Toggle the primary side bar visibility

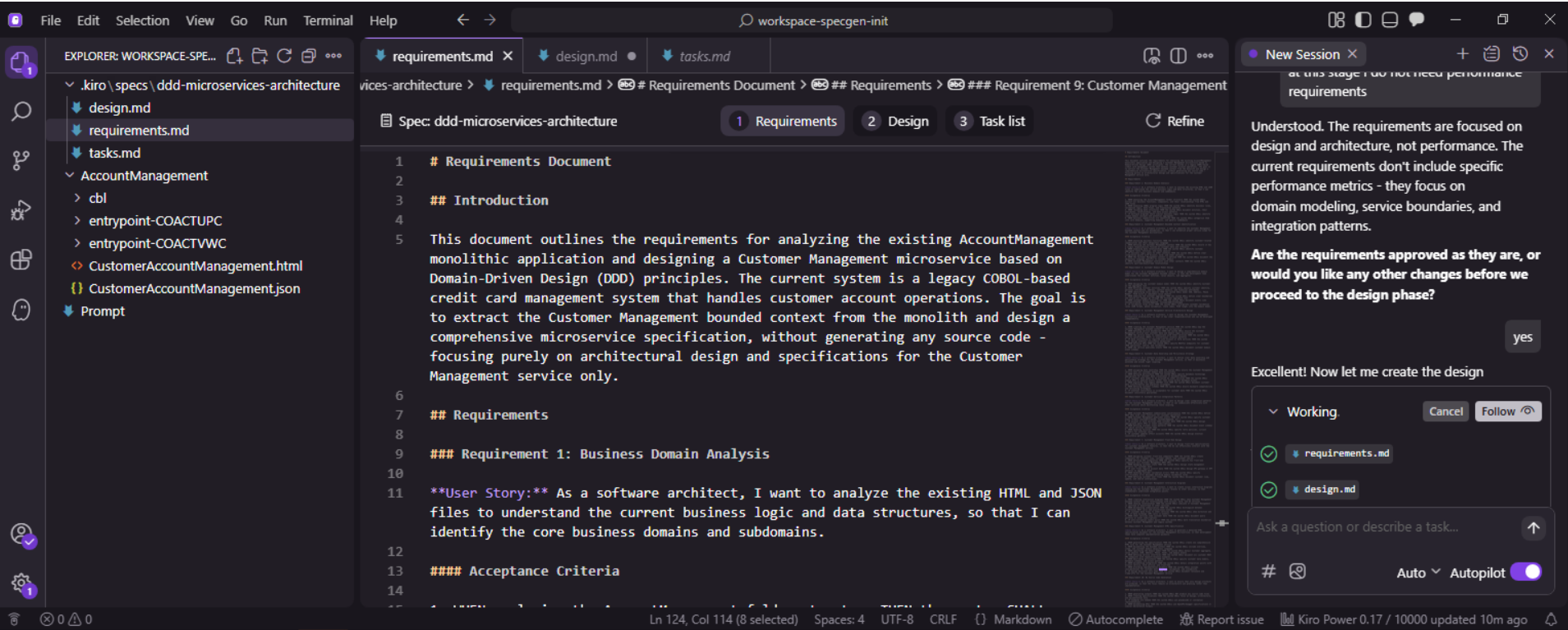coord(1363,20)
